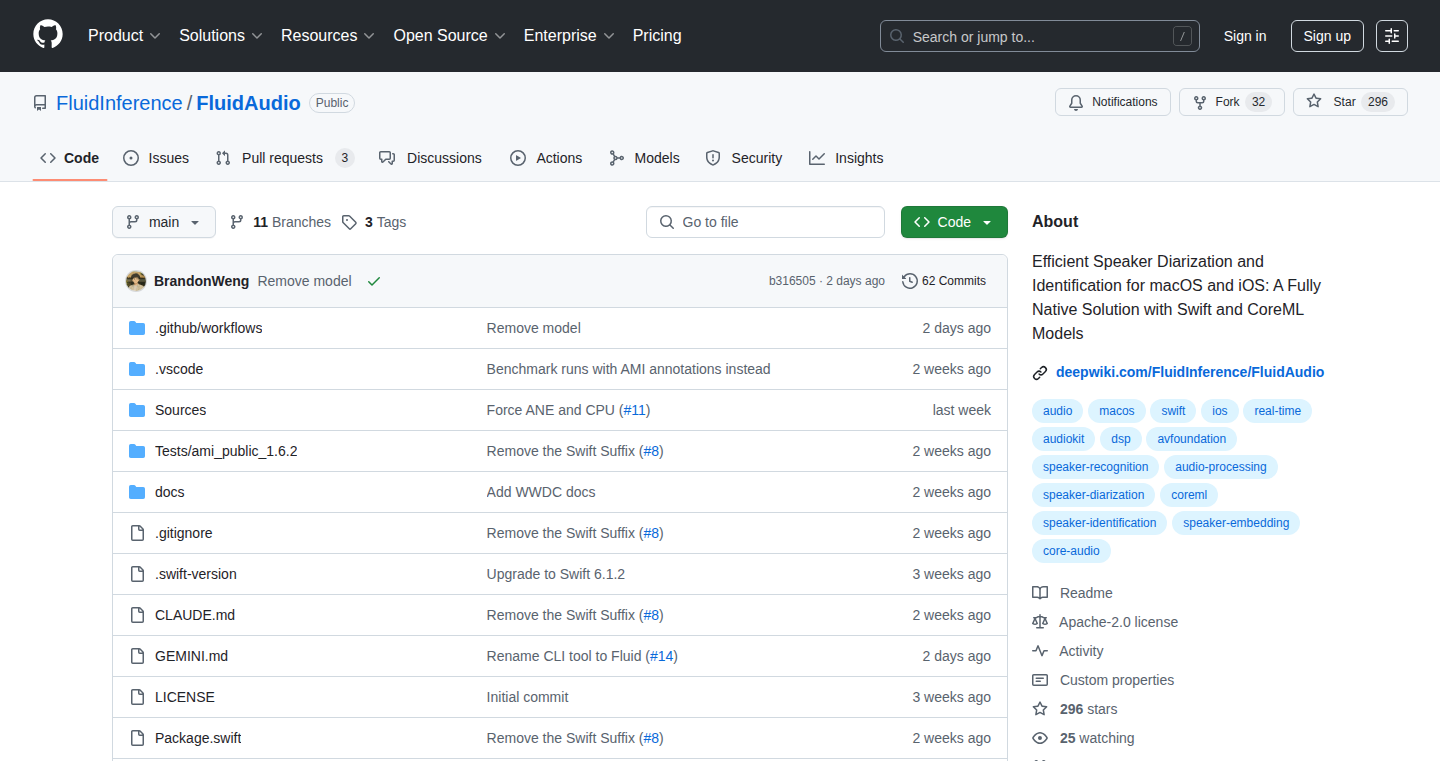Switch to the Code tab

(x=70, y=158)
